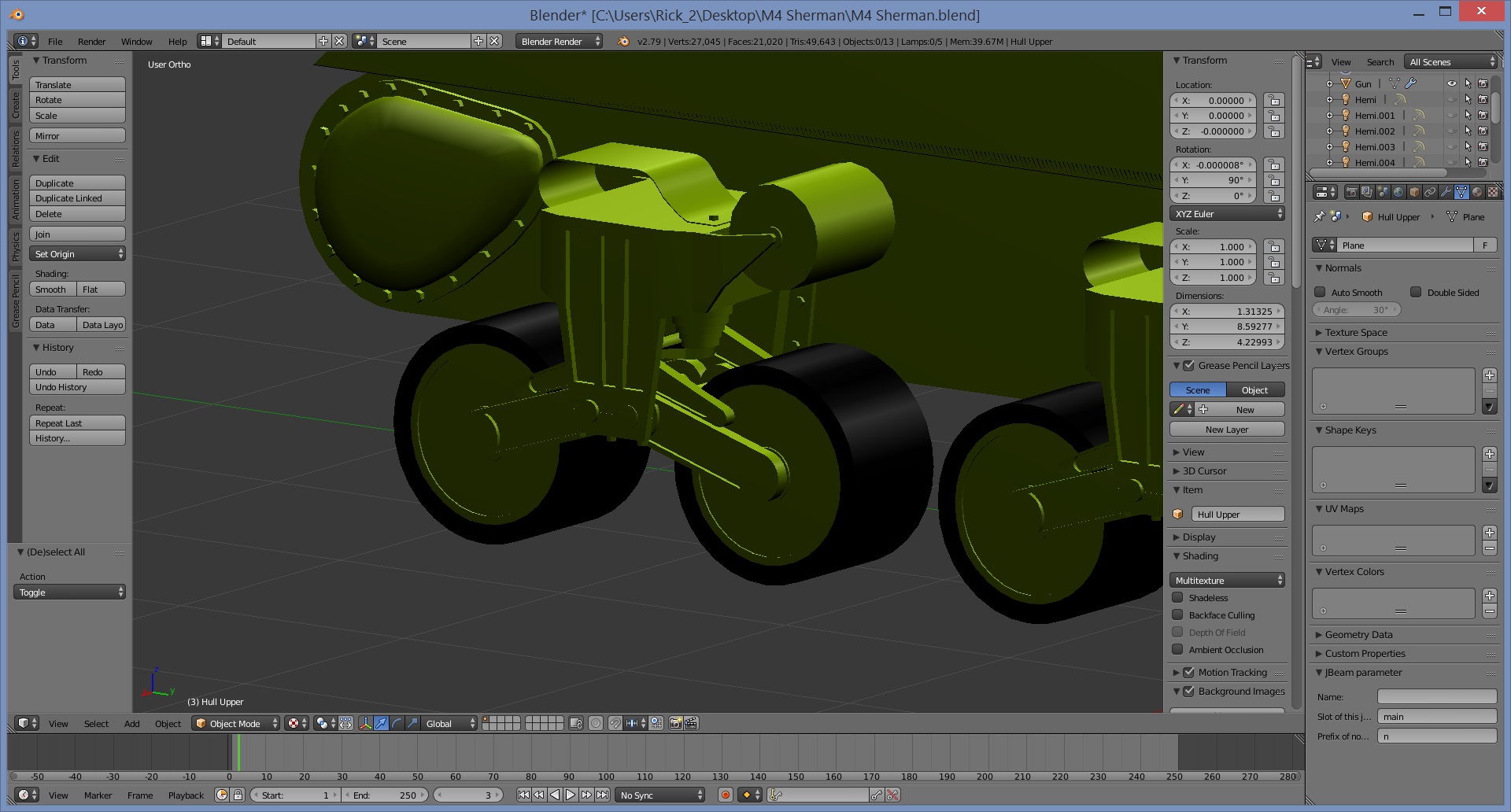Open the Modifiers wrench properties tab

coord(1446,192)
